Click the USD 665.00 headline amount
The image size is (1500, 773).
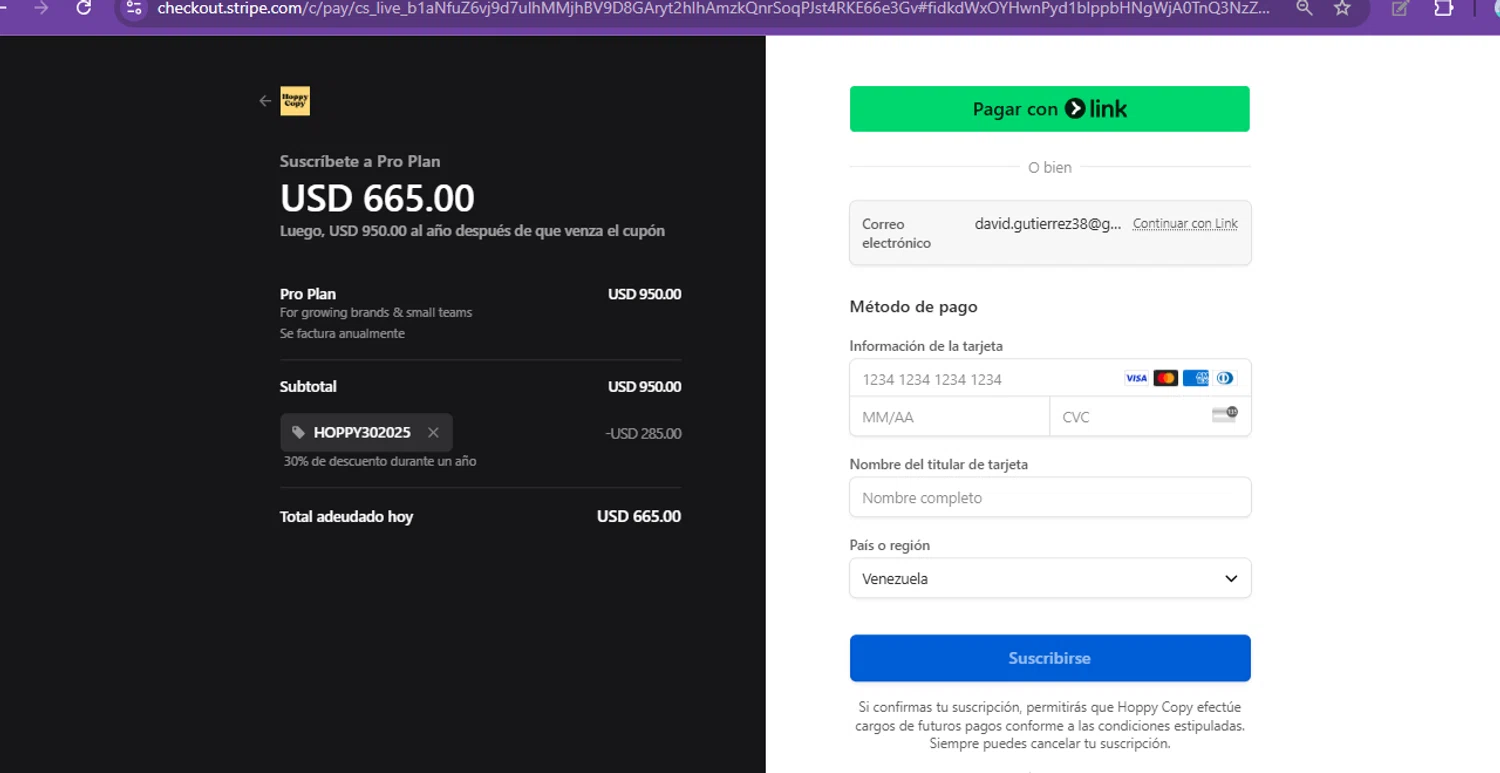point(377,198)
